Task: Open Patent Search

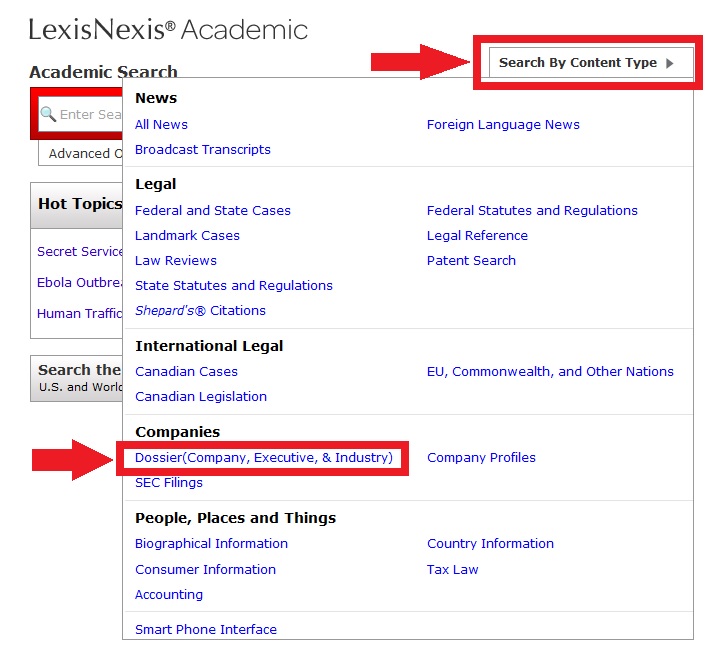Action: point(471,261)
